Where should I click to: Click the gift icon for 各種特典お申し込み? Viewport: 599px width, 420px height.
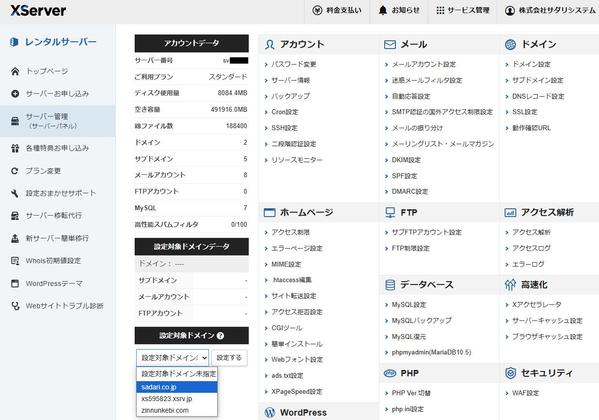pos(15,148)
